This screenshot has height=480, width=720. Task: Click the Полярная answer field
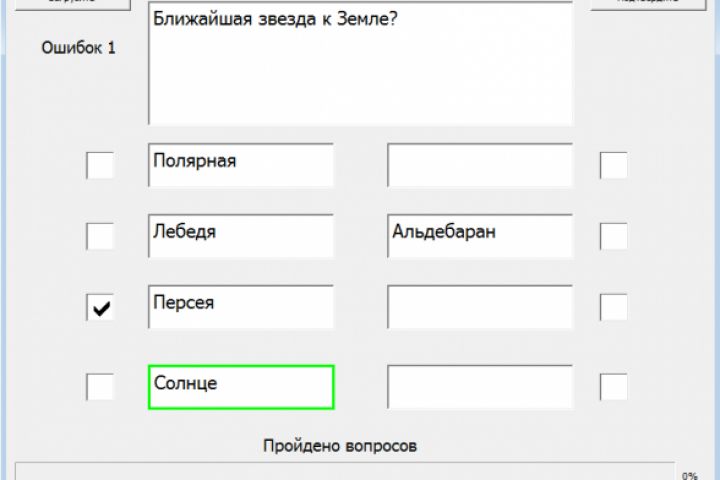pos(240,165)
